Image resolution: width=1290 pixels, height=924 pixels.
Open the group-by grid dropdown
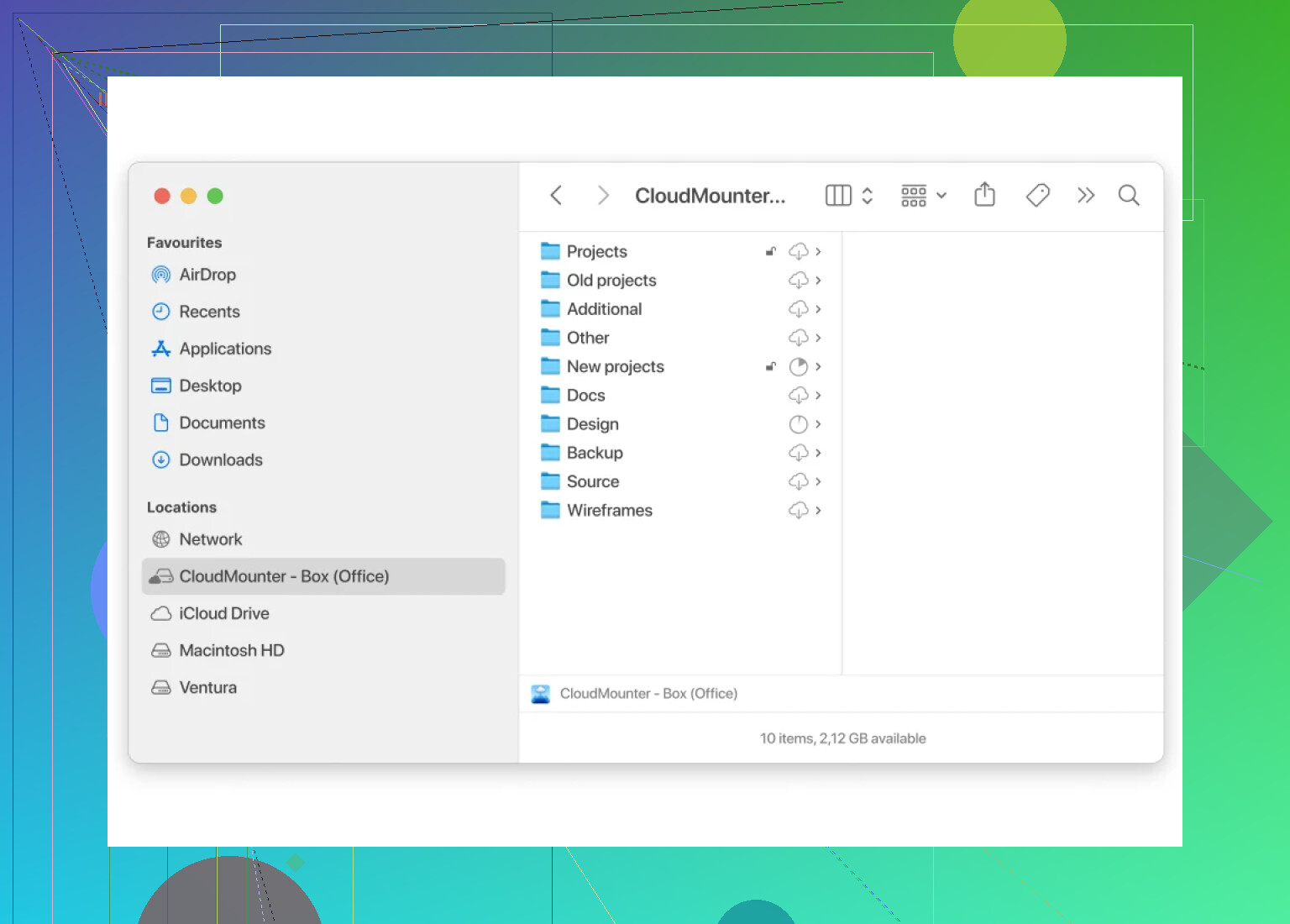click(923, 195)
